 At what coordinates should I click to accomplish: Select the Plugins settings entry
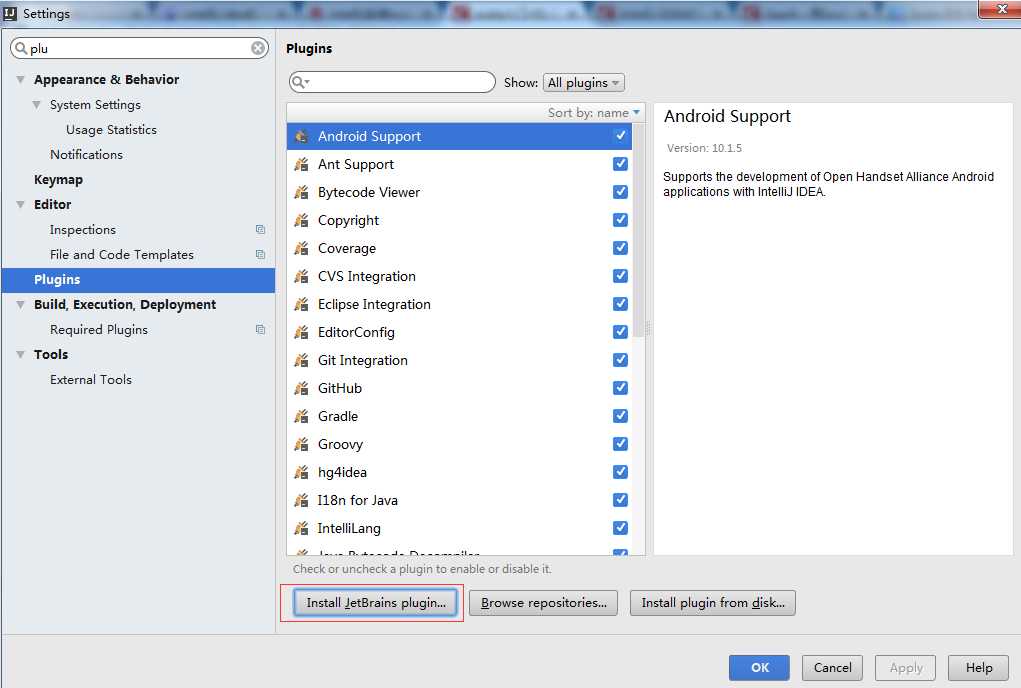click(138, 280)
